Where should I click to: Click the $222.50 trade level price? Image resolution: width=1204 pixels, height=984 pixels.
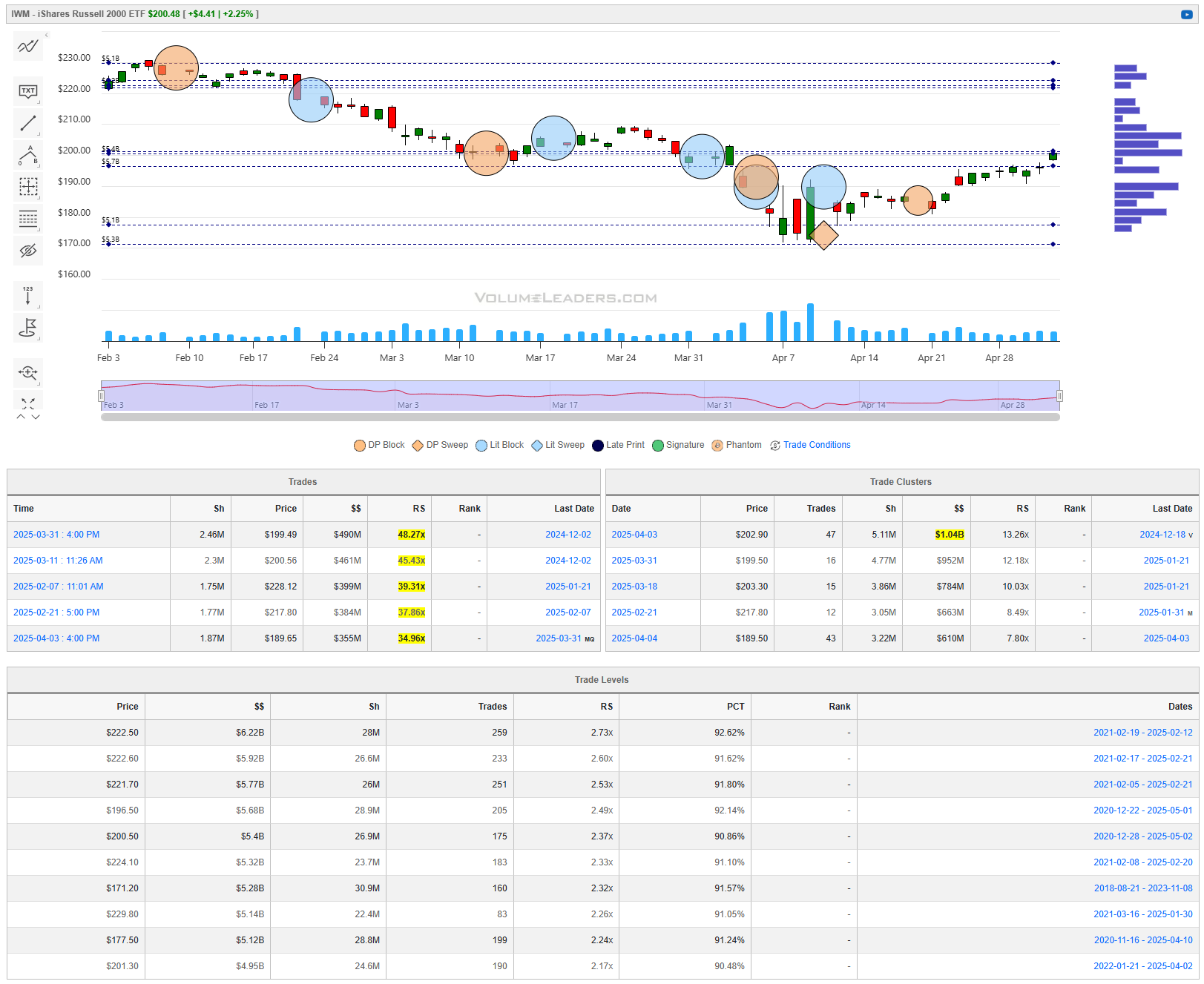pos(122,733)
